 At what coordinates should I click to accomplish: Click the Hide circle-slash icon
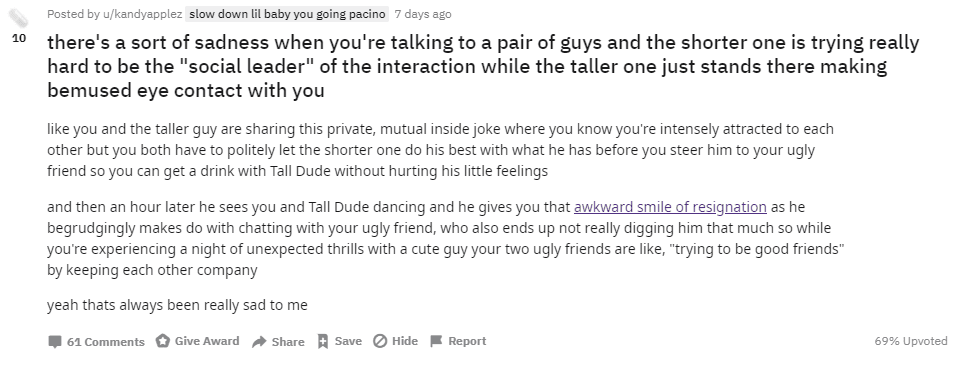pyautogui.click(x=380, y=341)
